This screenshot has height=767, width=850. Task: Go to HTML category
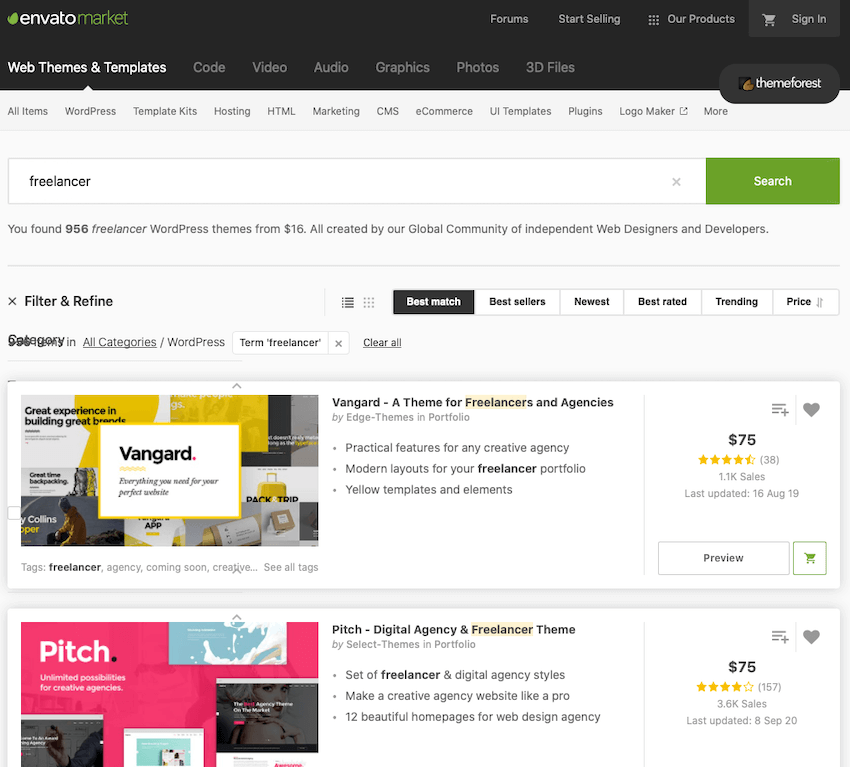click(281, 111)
